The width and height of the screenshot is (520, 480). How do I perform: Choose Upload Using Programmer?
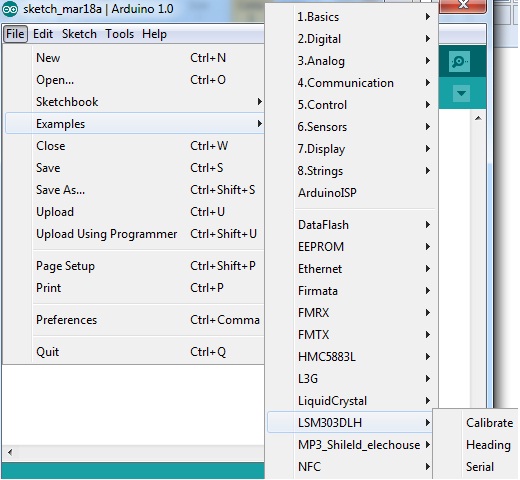coord(134,234)
